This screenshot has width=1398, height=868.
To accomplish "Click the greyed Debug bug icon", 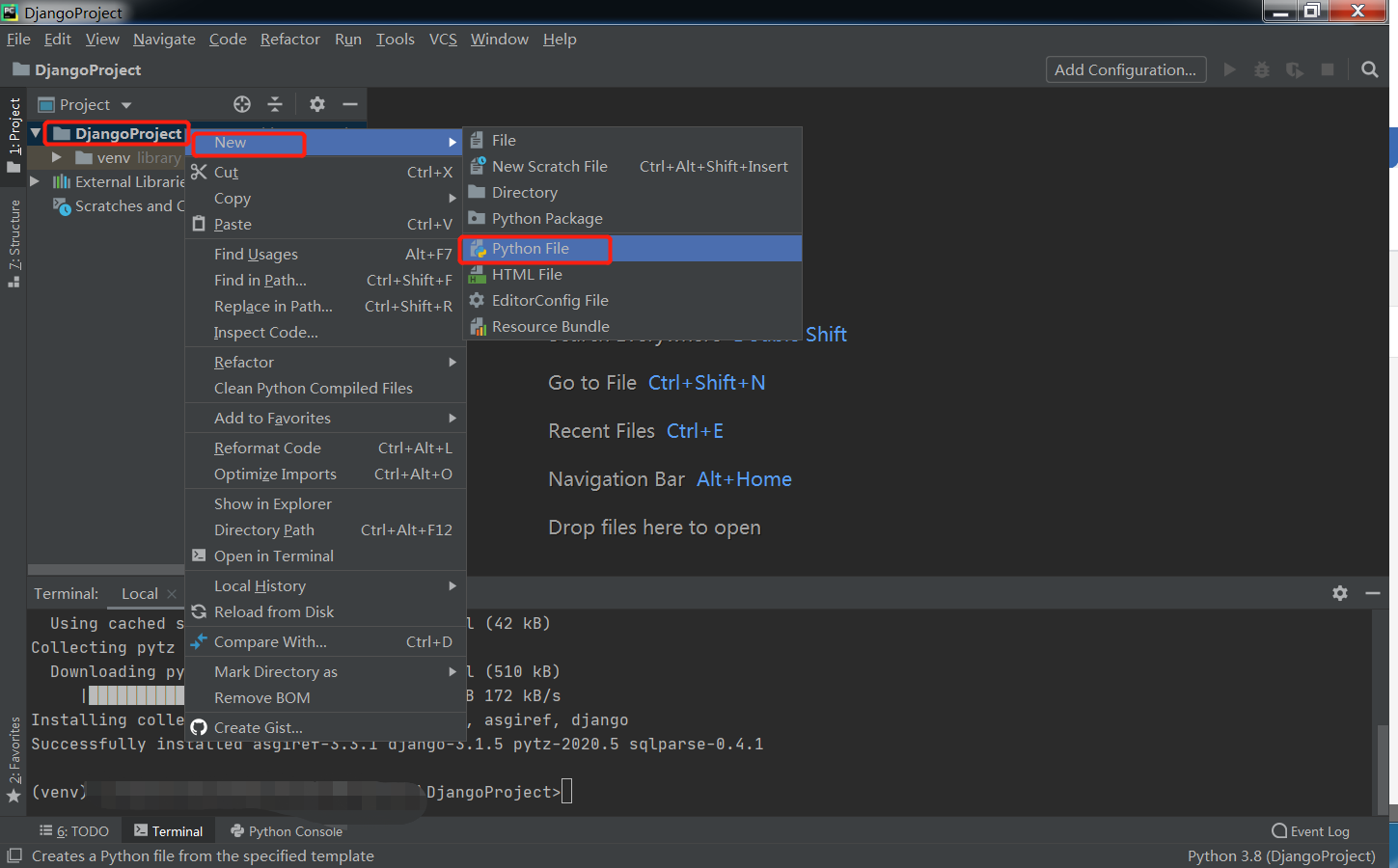I will click(1262, 69).
